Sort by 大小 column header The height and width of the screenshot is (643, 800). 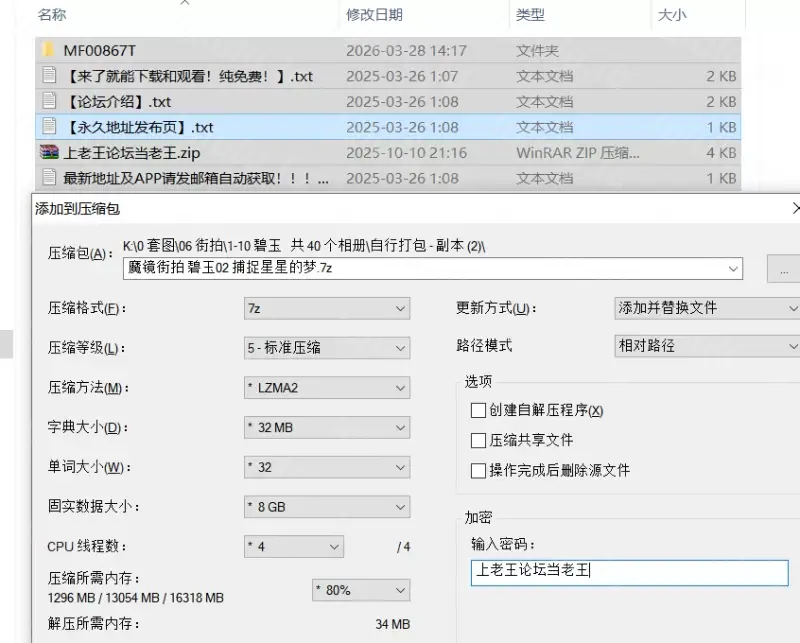click(x=672, y=15)
